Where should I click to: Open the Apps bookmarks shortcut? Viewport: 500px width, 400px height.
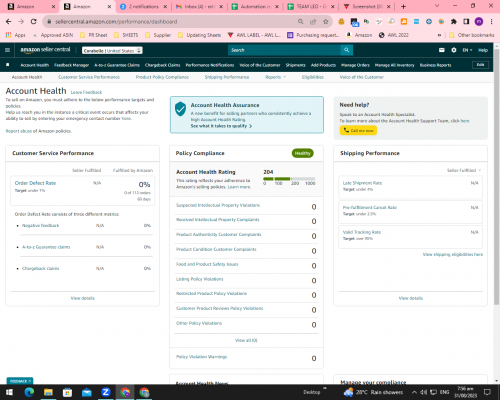(x=16, y=35)
